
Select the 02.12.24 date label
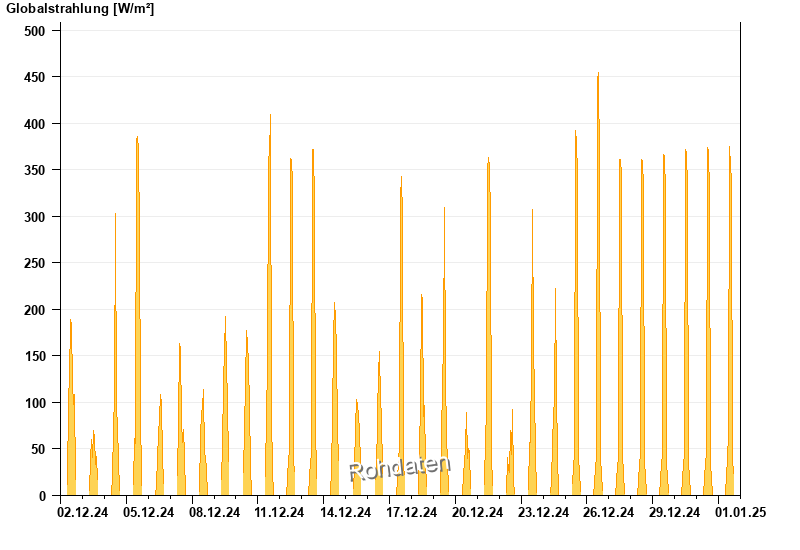[83, 512]
